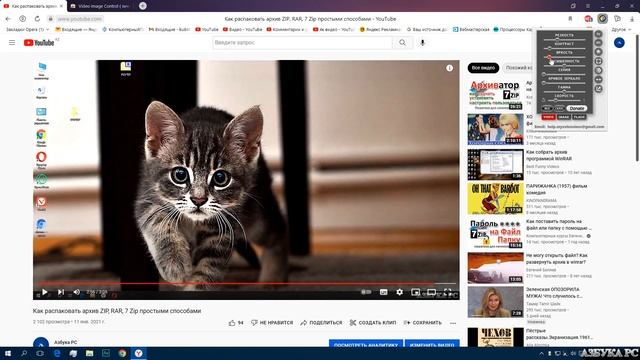640x360 pixels.
Task: Click ПОСМОТРЕТЬ АНАЛИТИКУ button
Action: 366,344
